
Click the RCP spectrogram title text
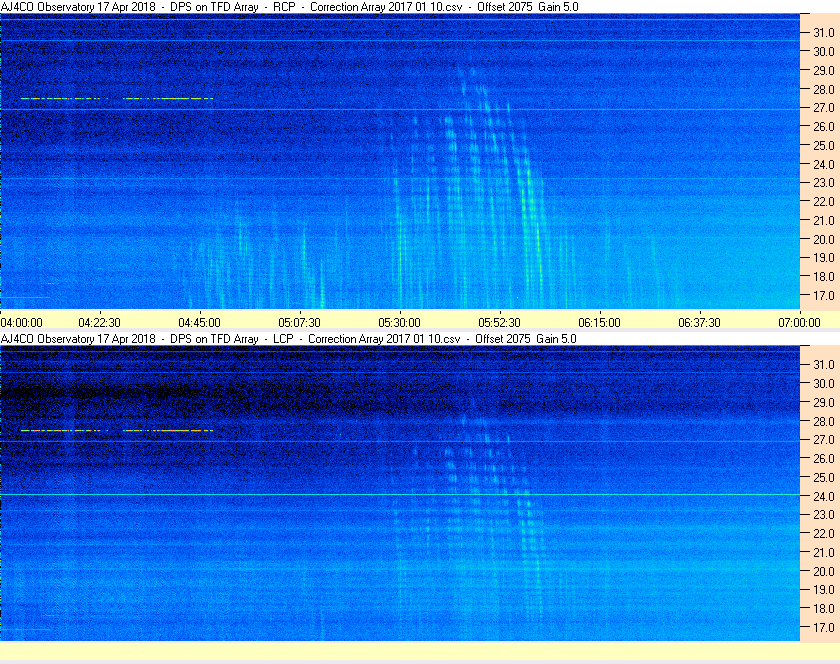coord(290,7)
